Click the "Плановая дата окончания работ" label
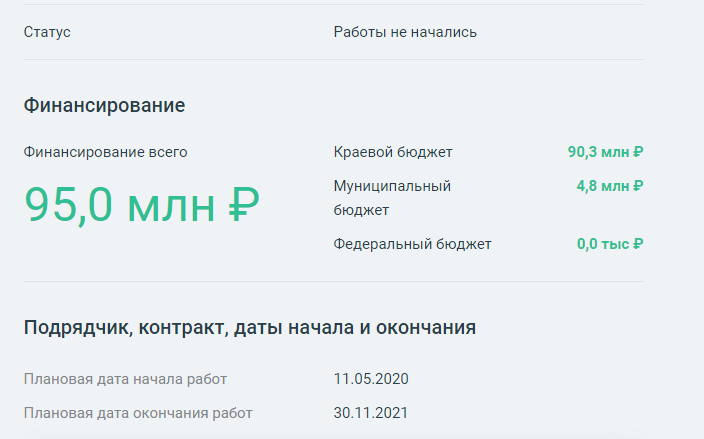 click(138, 412)
